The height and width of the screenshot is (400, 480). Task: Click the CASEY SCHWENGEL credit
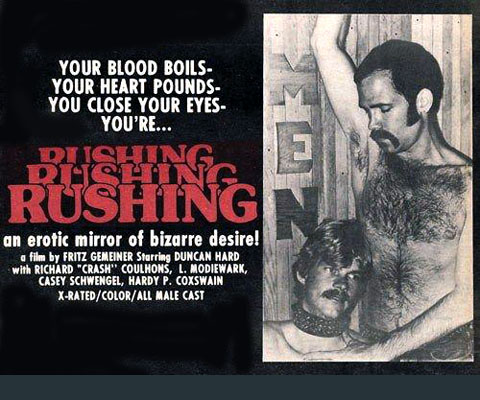point(81,281)
